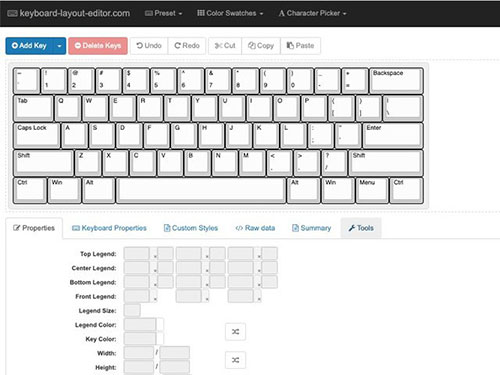Click the swap colors shuffle icon
This screenshot has height=375, width=500.
(235, 332)
